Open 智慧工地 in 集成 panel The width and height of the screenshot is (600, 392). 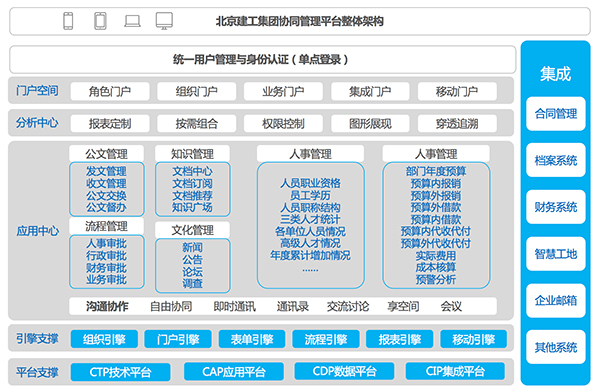(556, 254)
